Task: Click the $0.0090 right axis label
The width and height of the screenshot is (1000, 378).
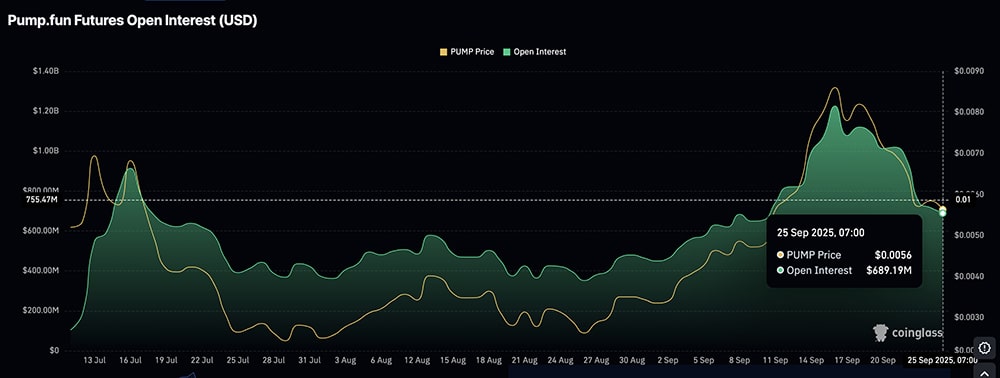Action: tap(970, 71)
